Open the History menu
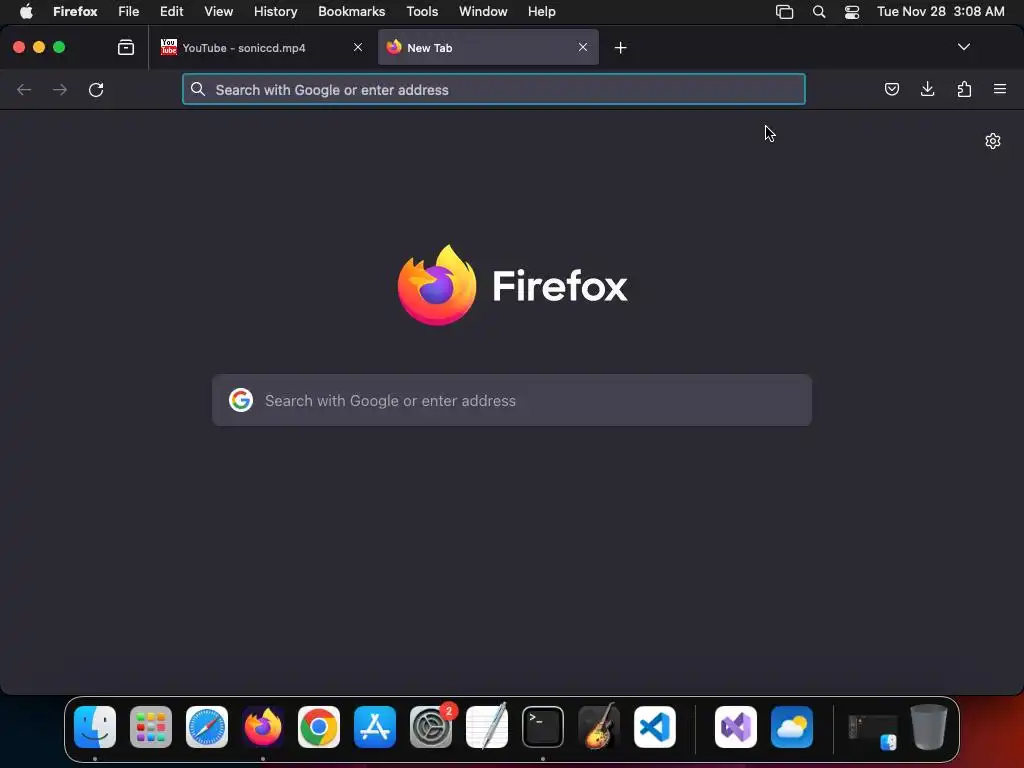Screen dimensions: 1024x768 tap(276, 12)
